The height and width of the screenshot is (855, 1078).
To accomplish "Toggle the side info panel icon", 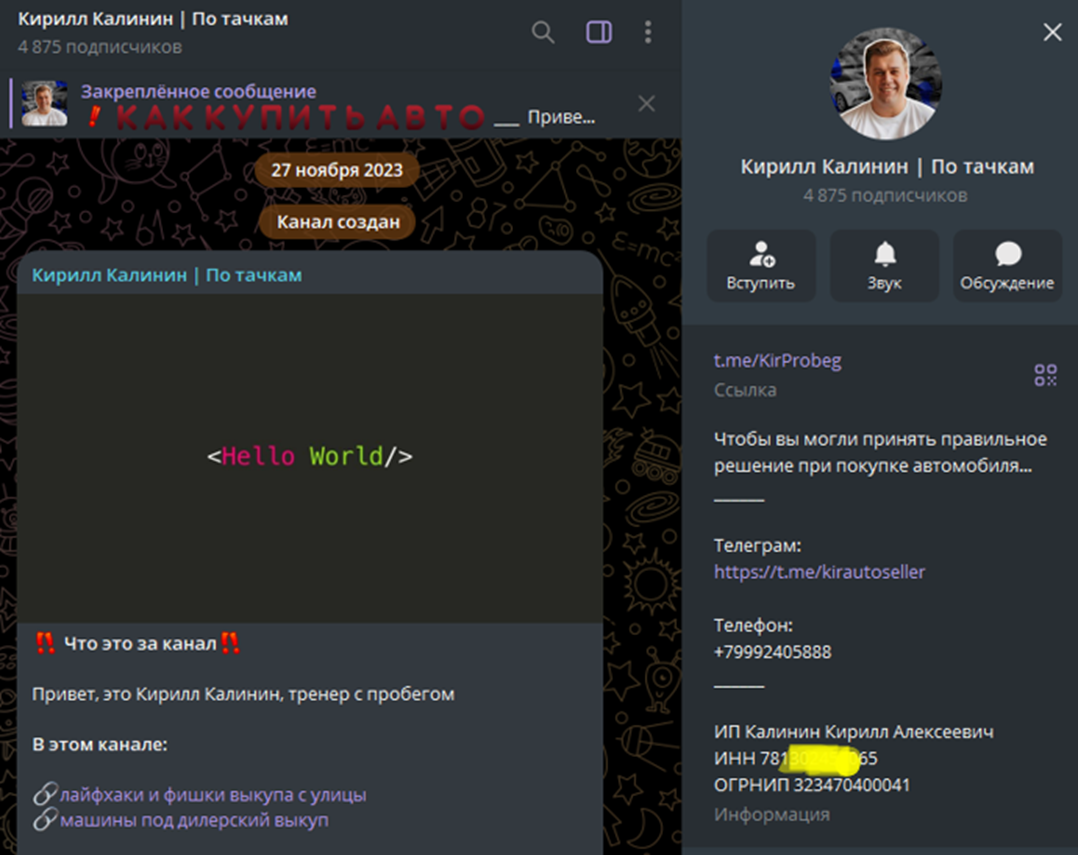I will click(x=598, y=32).
